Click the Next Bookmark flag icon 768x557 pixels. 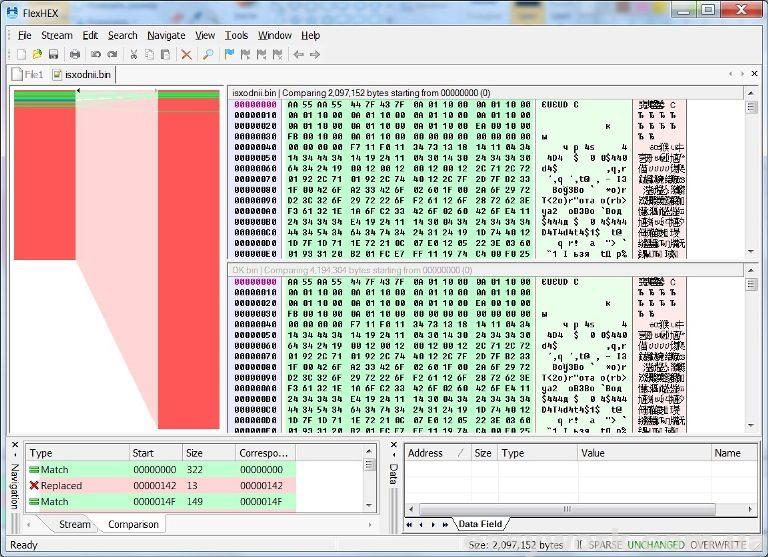tap(245, 54)
